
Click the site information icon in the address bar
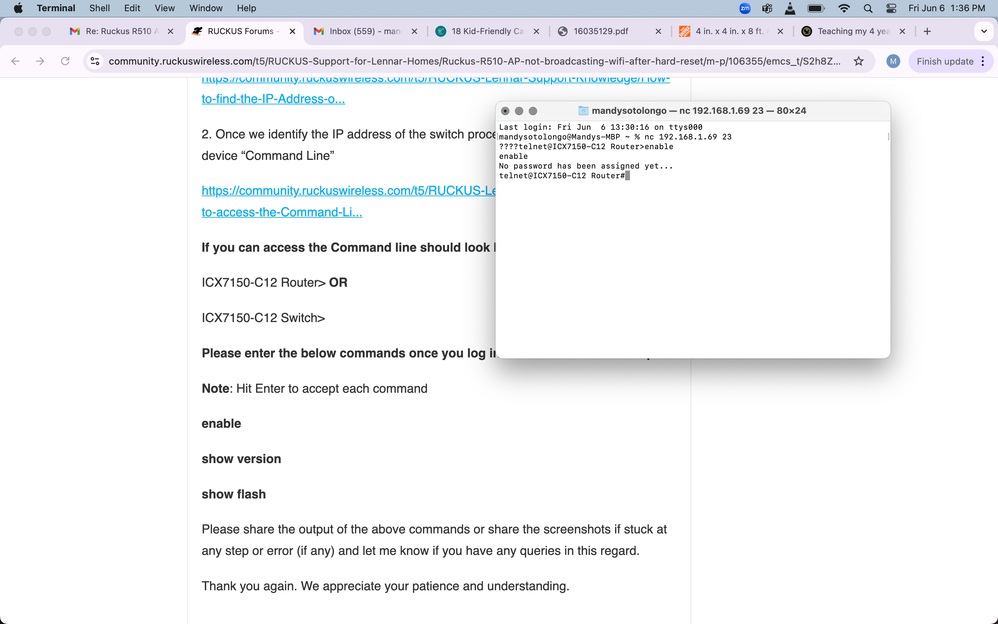click(94, 61)
